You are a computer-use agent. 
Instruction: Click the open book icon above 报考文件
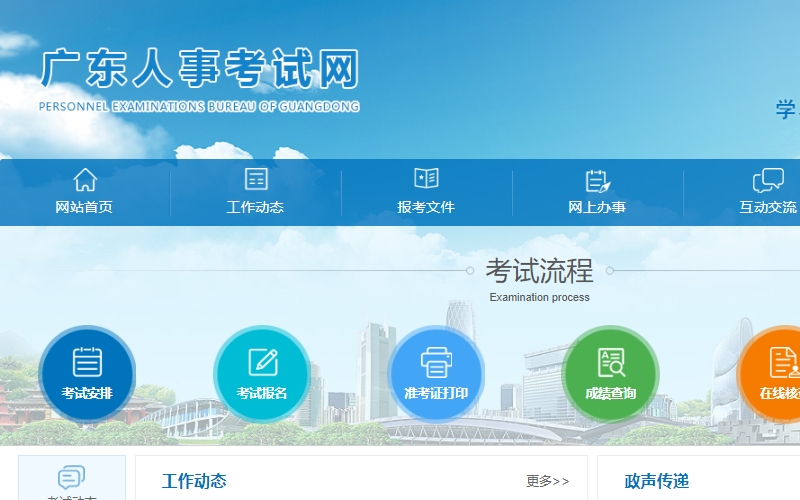pos(426,179)
